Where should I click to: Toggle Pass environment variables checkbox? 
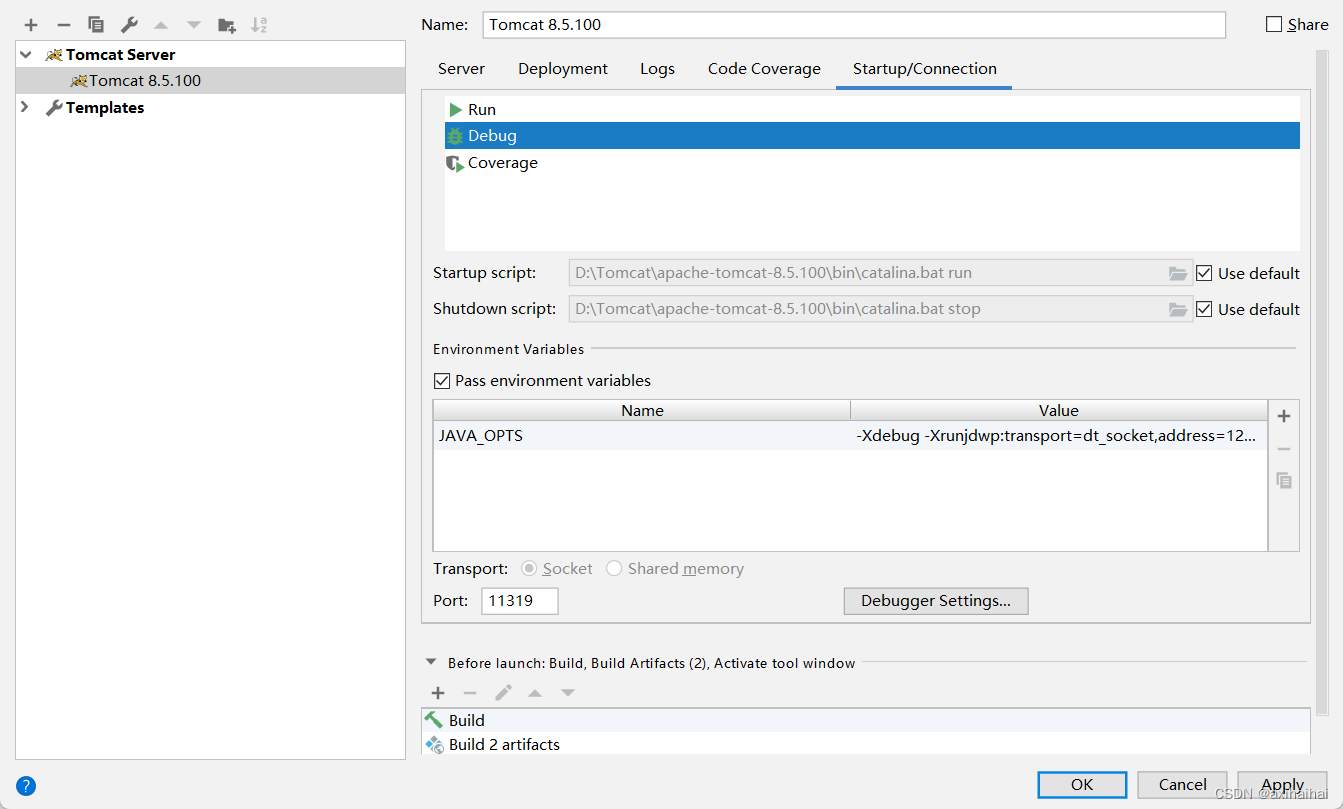441,381
